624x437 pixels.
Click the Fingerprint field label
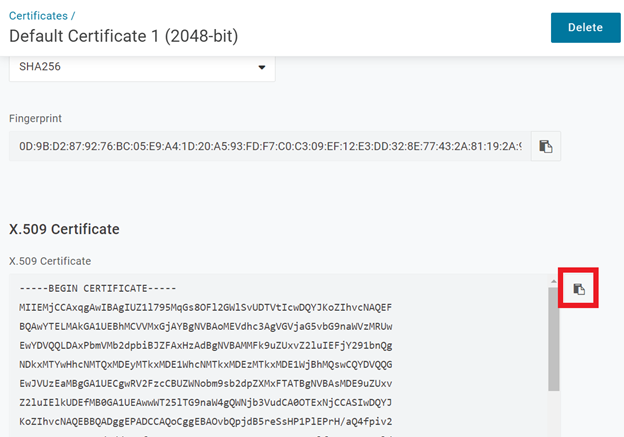pyautogui.click(x=36, y=118)
